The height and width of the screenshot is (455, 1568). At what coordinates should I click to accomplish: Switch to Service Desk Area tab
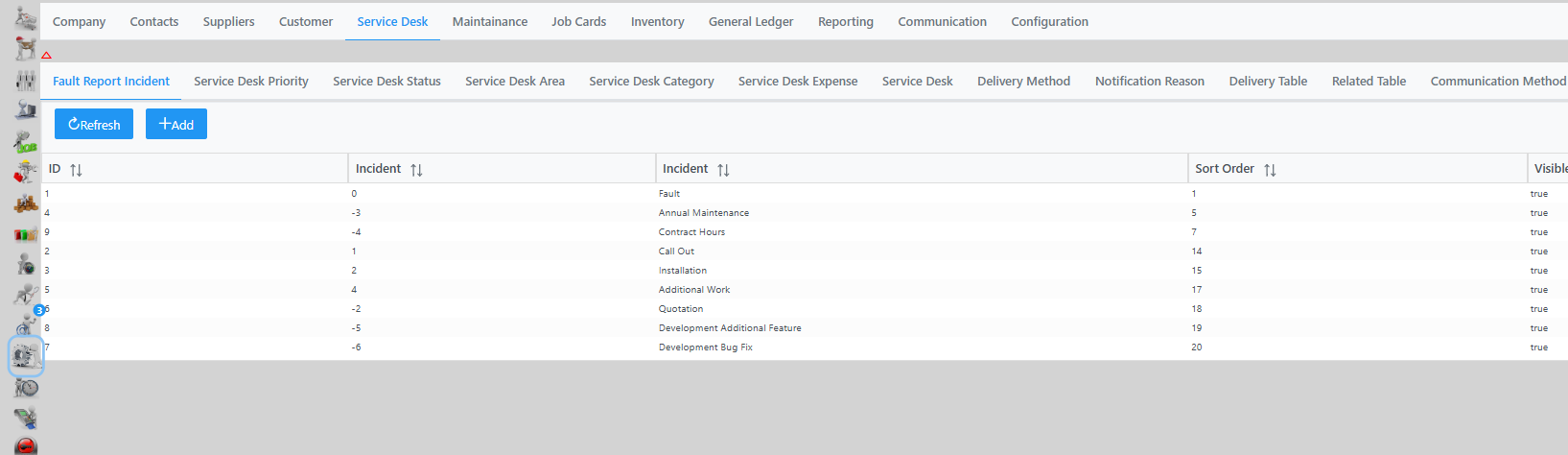point(515,81)
